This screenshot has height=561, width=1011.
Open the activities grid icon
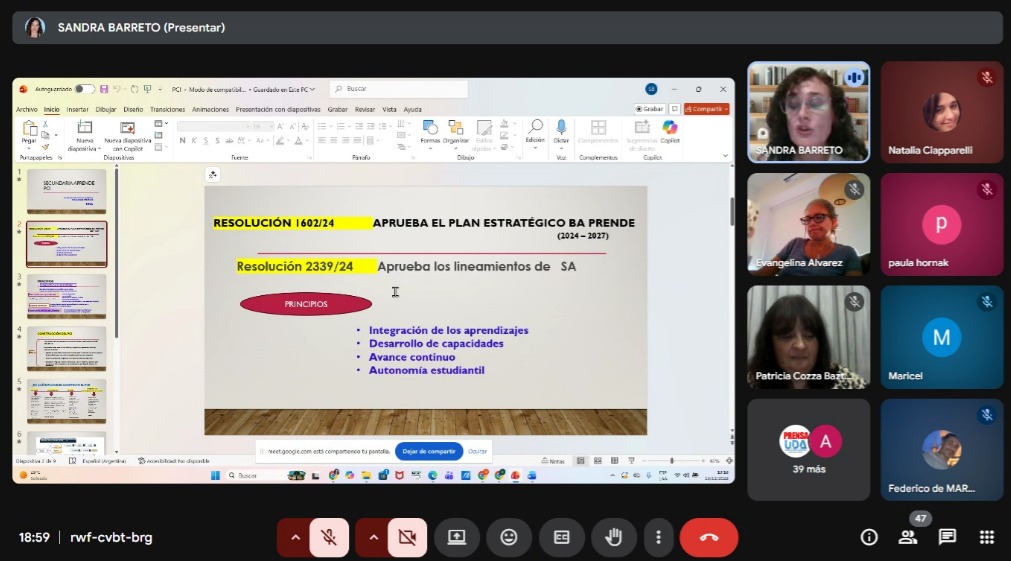point(986,537)
